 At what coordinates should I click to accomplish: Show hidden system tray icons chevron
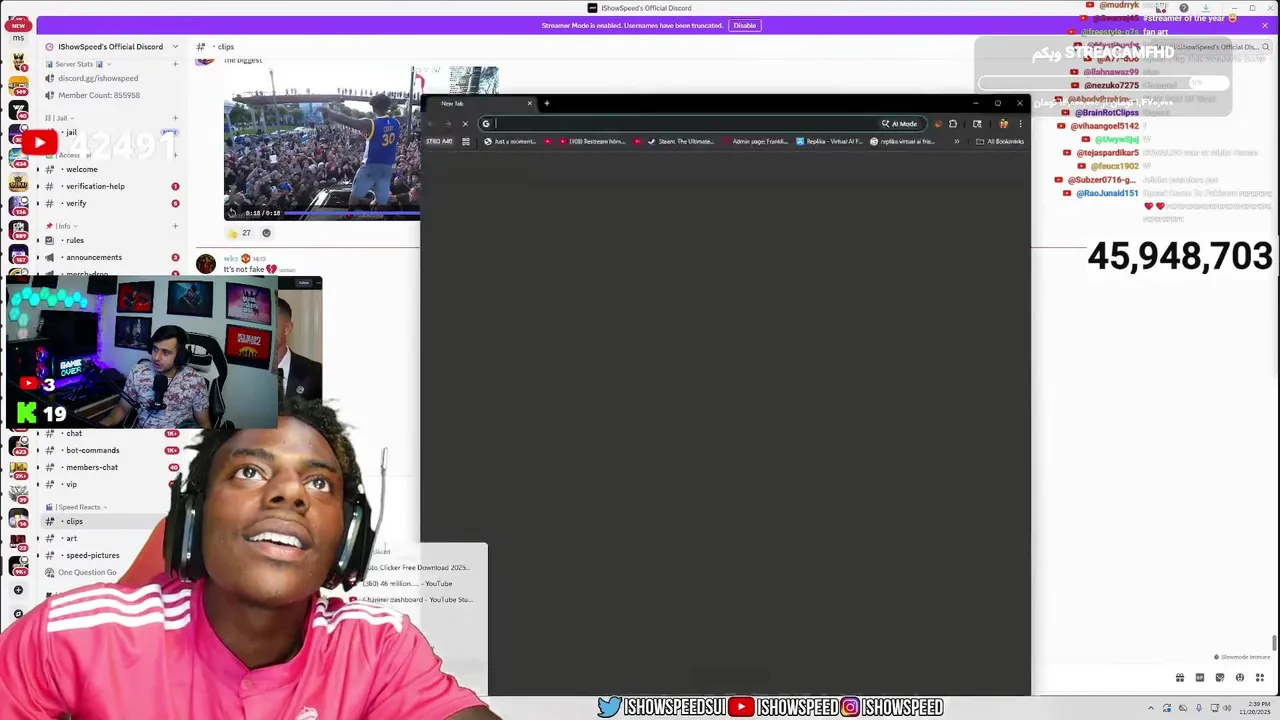point(1151,709)
